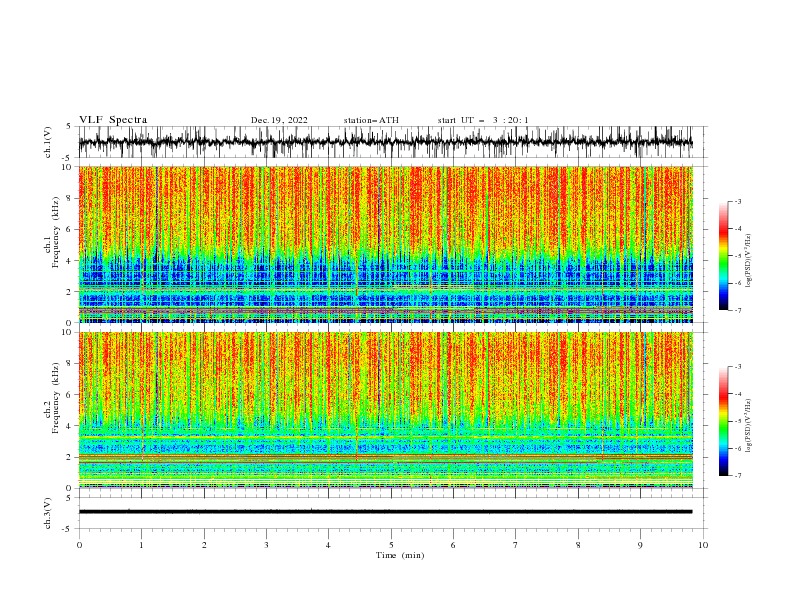Click the ch.1 PSD color scale bar

(723, 256)
